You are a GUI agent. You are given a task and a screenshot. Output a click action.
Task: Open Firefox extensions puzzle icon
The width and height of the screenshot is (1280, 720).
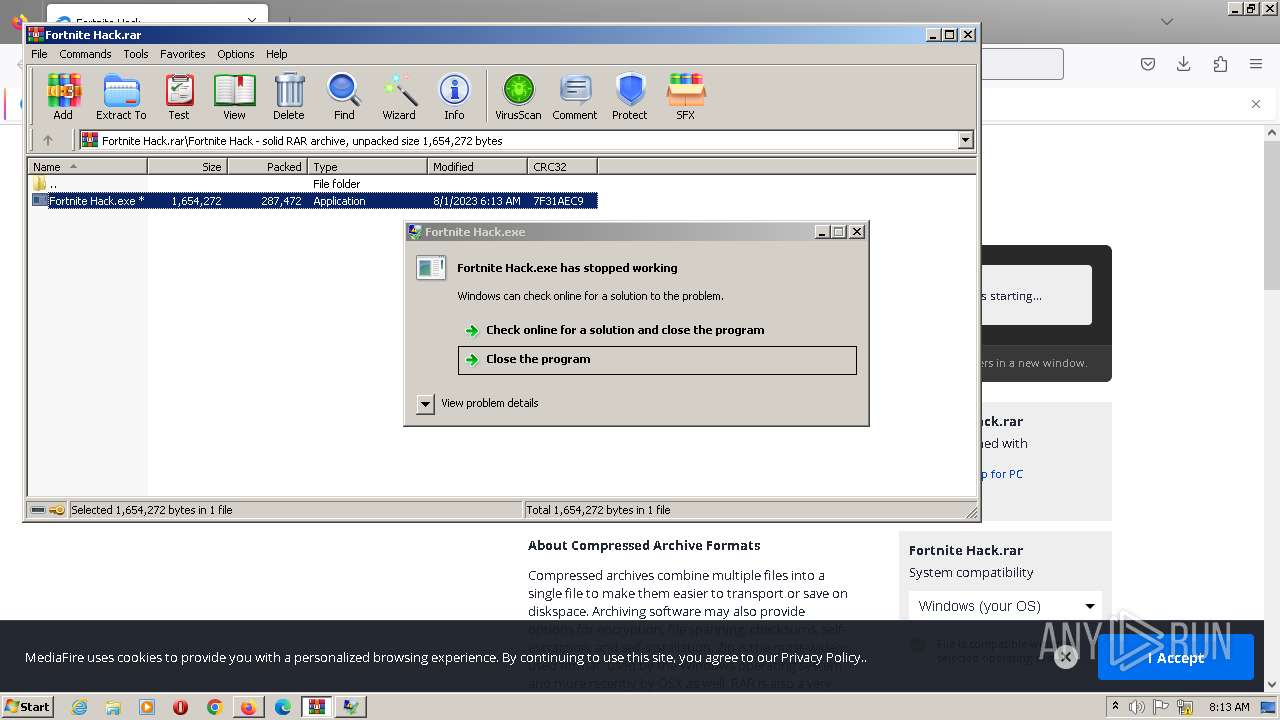pyautogui.click(x=1220, y=64)
